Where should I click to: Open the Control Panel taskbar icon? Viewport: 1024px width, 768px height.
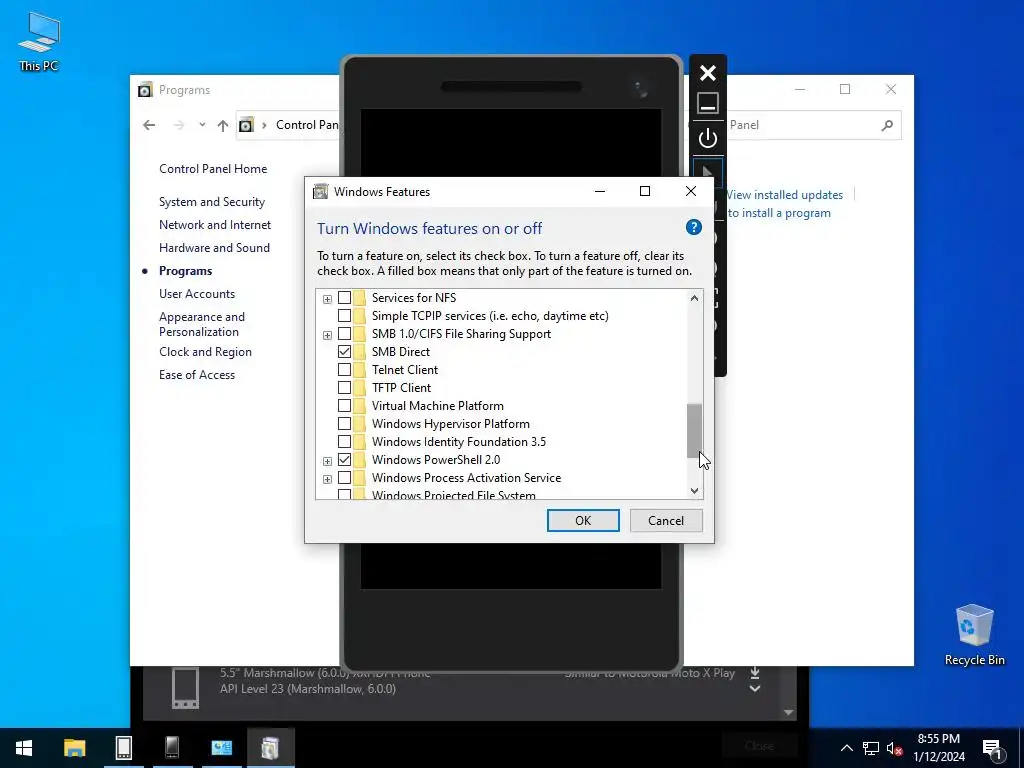pos(221,748)
